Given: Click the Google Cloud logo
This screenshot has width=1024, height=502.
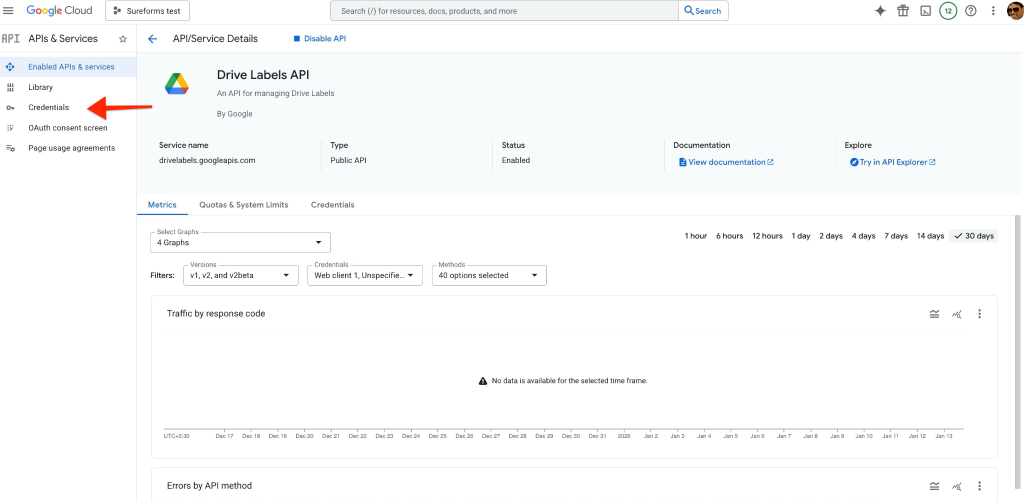Looking at the screenshot, I should click(59, 10).
